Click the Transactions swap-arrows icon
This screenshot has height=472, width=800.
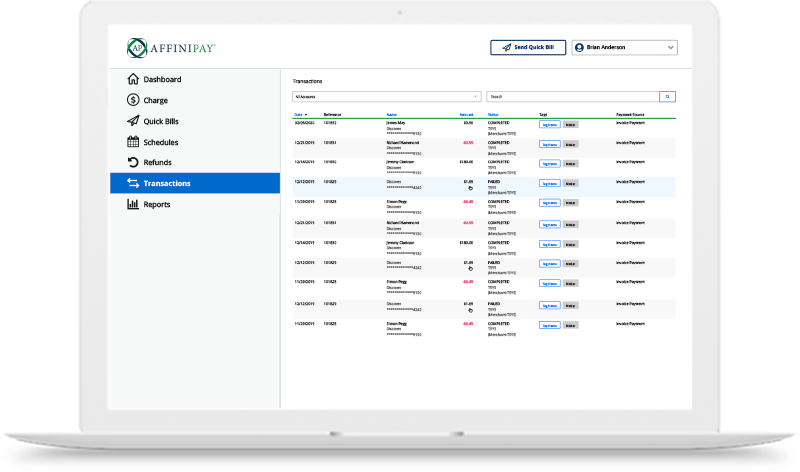coord(133,183)
